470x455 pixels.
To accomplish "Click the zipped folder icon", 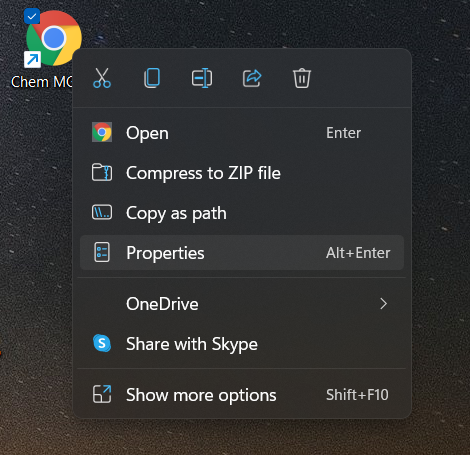I will coord(102,172).
